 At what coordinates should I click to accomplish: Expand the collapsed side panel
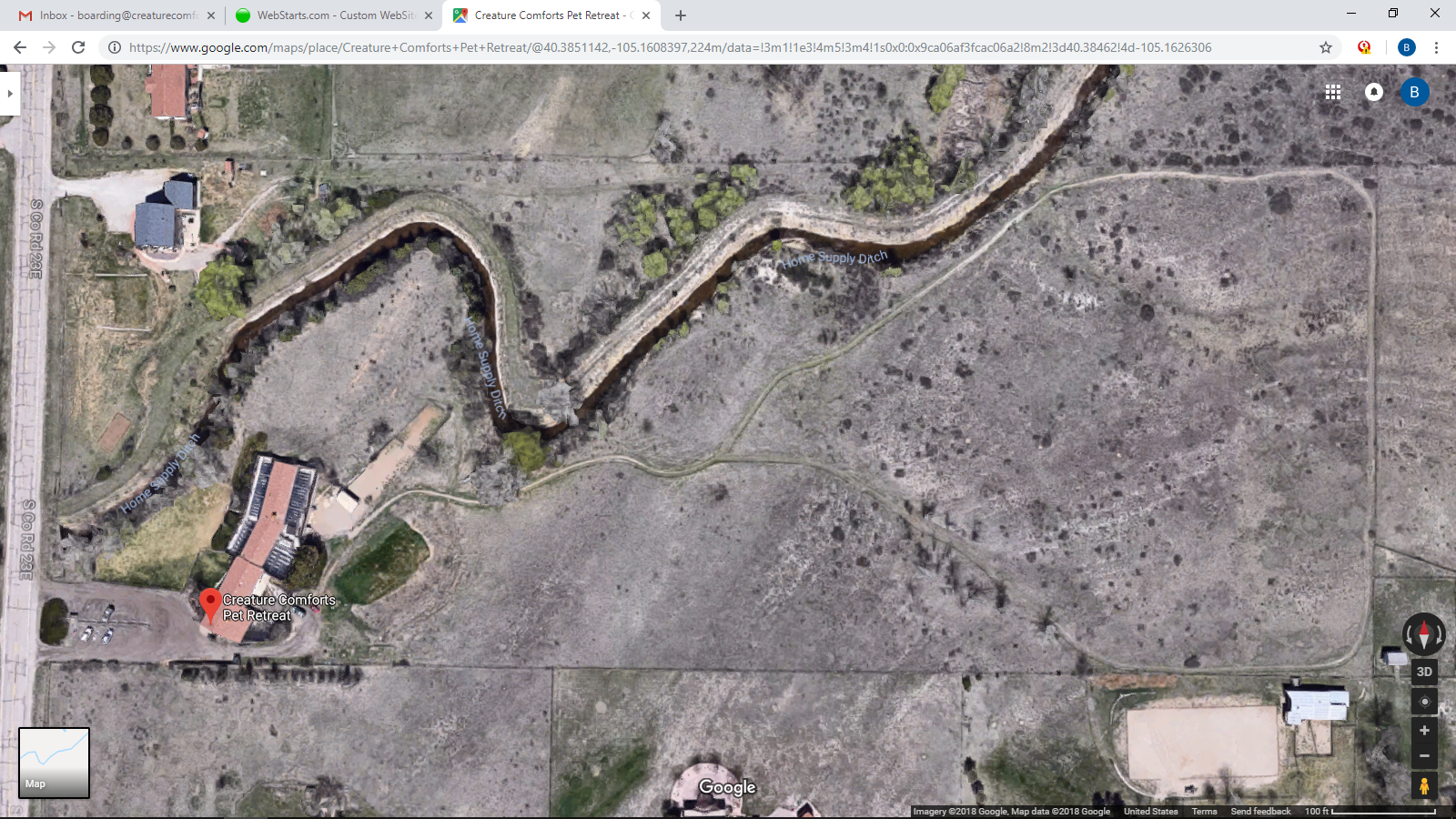click(10, 93)
